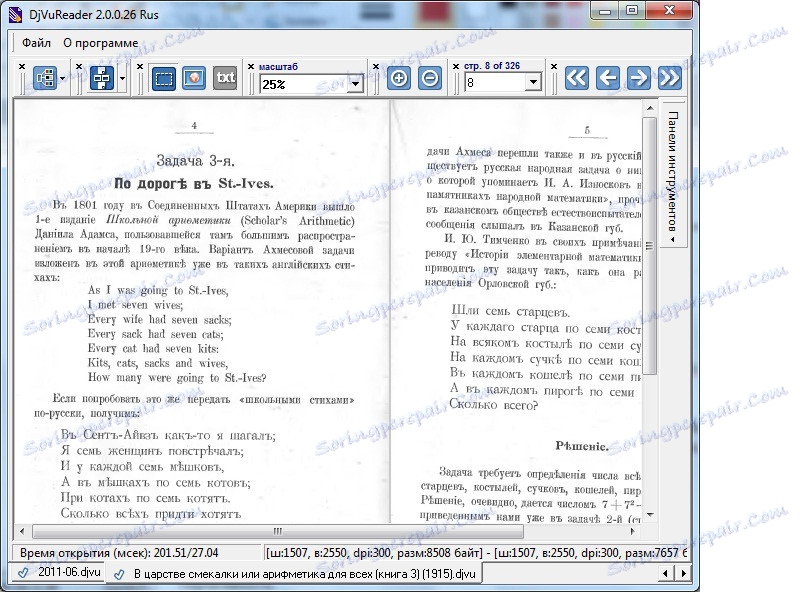This screenshot has height=600, width=800.
Task: Jump to the last page
Action: (669, 78)
